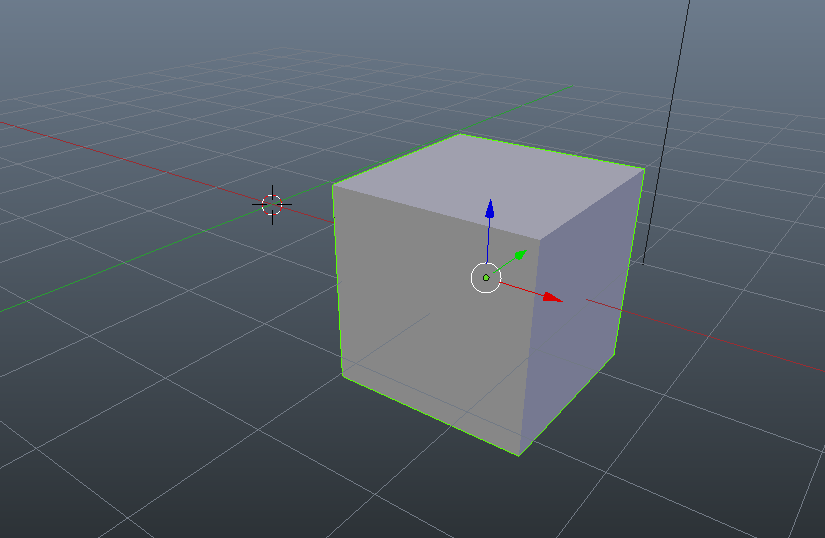Click the cube's top right corner
Image resolution: width=825 pixels, height=538 pixels.
click(x=644, y=167)
